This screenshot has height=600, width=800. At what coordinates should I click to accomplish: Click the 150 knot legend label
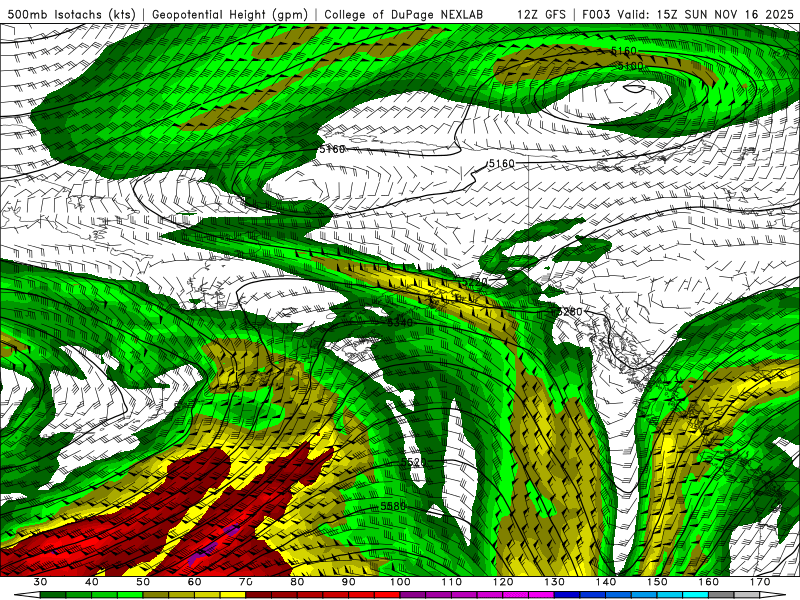657,582
